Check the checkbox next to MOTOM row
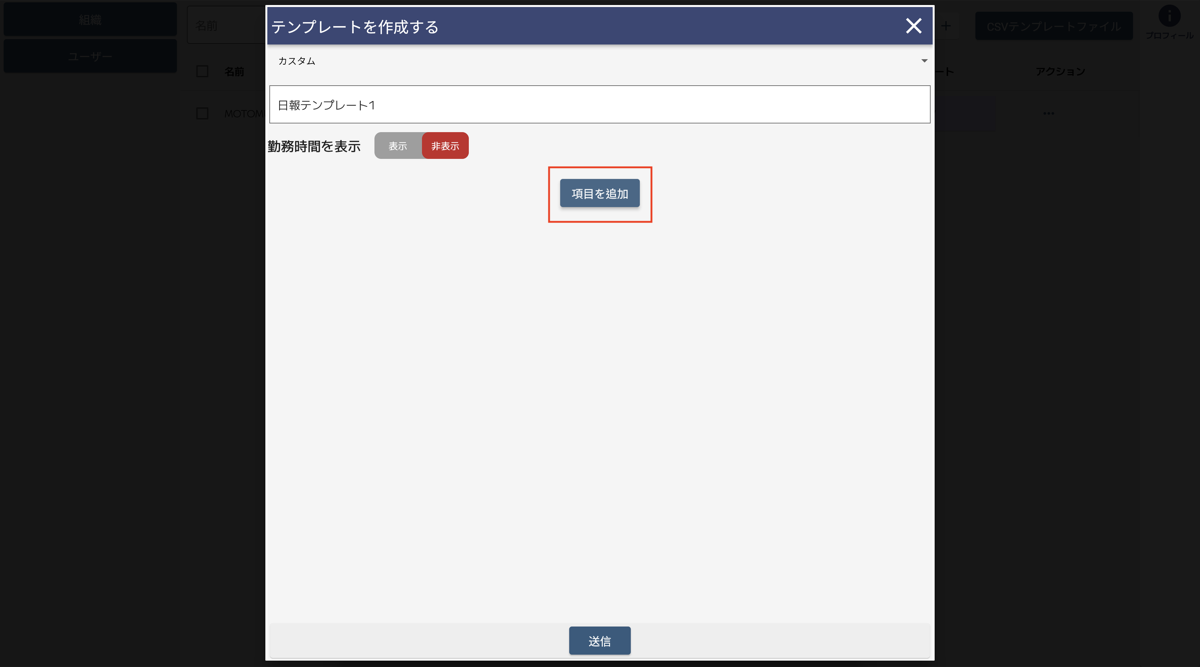This screenshot has width=1200, height=667. pyautogui.click(x=201, y=113)
